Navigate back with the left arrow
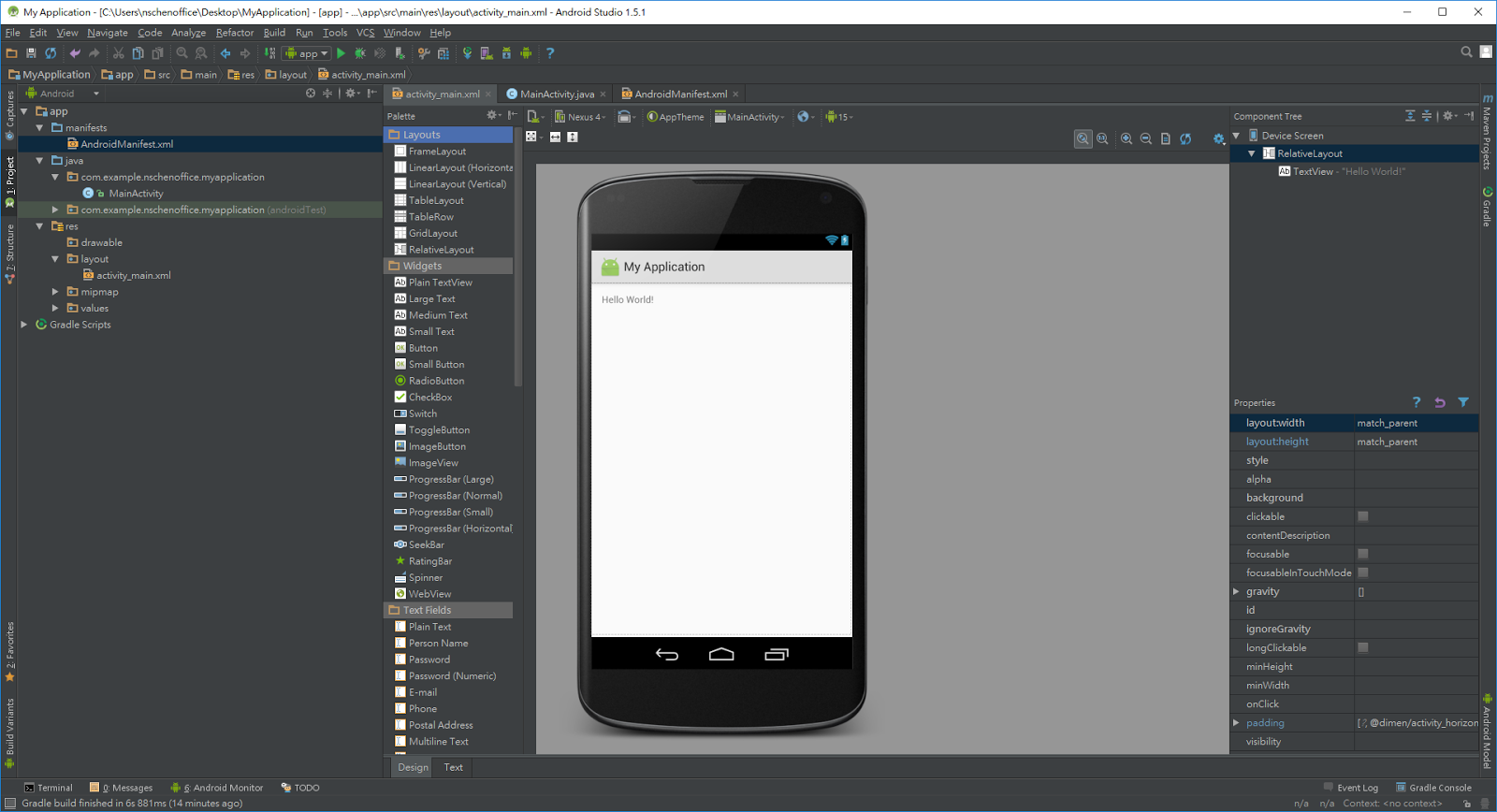Image resolution: width=1497 pixels, height=812 pixels. tap(225, 53)
